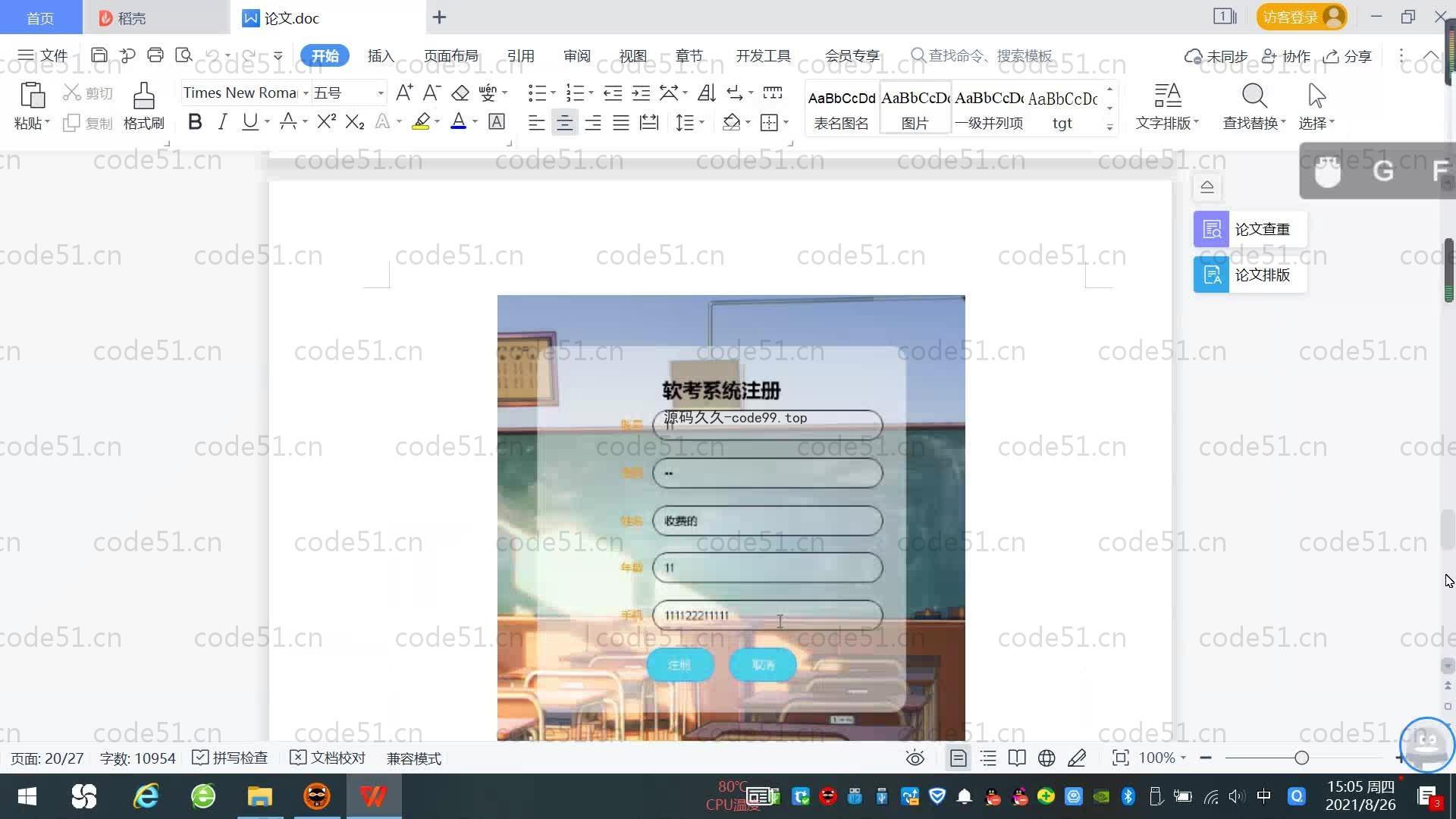This screenshot has width=1456, height=819.
Task: Open new tab with plus button
Action: point(439,17)
